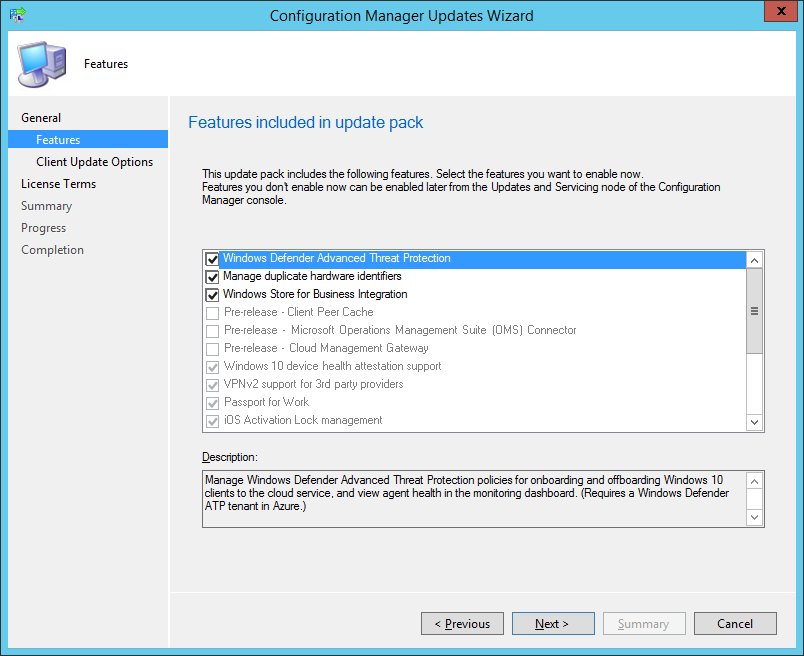The height and width of the screenshot is (656, 804).
Task: Click the features list scrollbar thumb
Action: pos(754,311)
